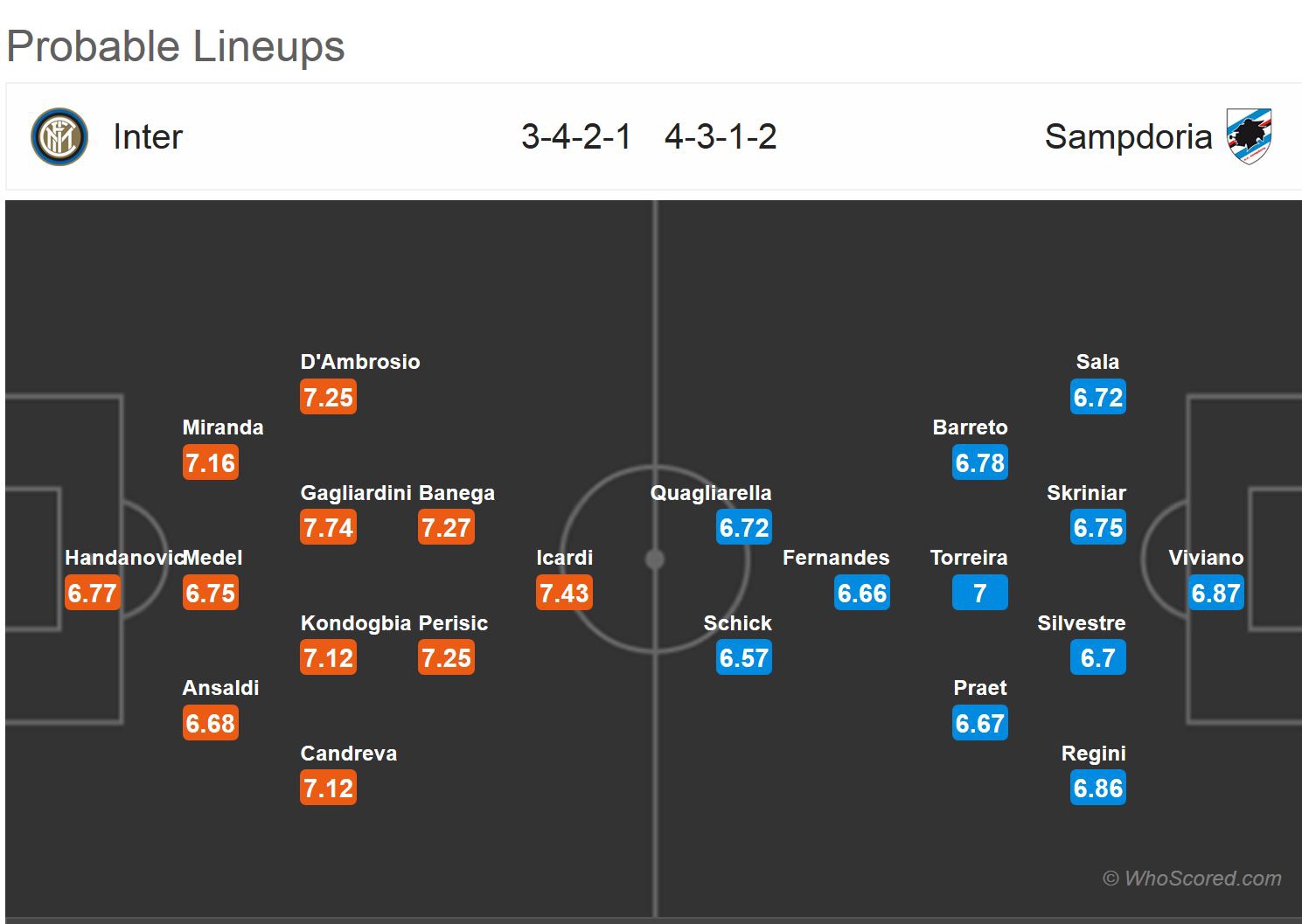This screenshot has width=1302, height=924.
Task: Click the WhoScored.com watermark
Action: click(1193, 879)
